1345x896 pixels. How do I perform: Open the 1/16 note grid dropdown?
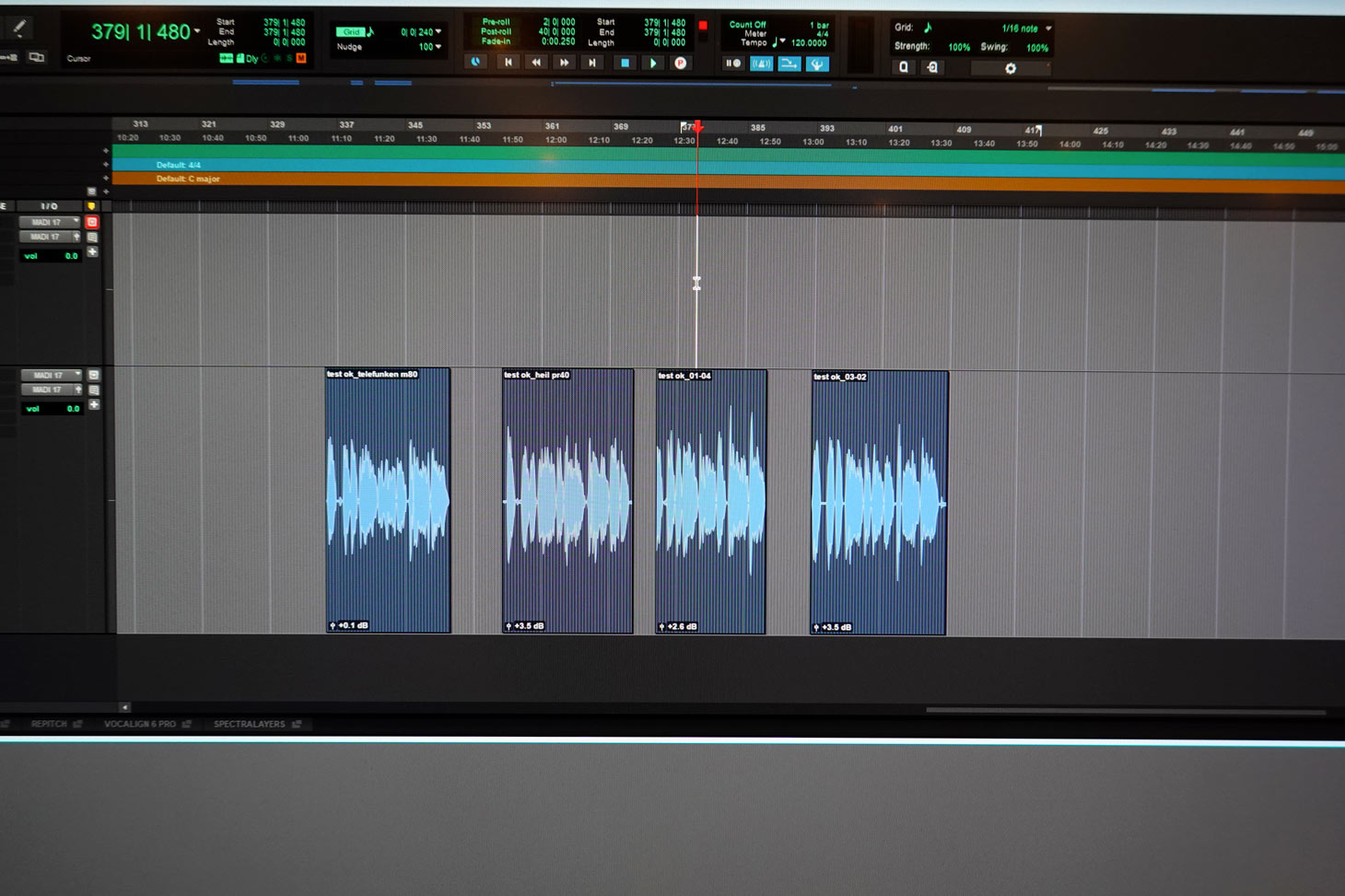1048,29
